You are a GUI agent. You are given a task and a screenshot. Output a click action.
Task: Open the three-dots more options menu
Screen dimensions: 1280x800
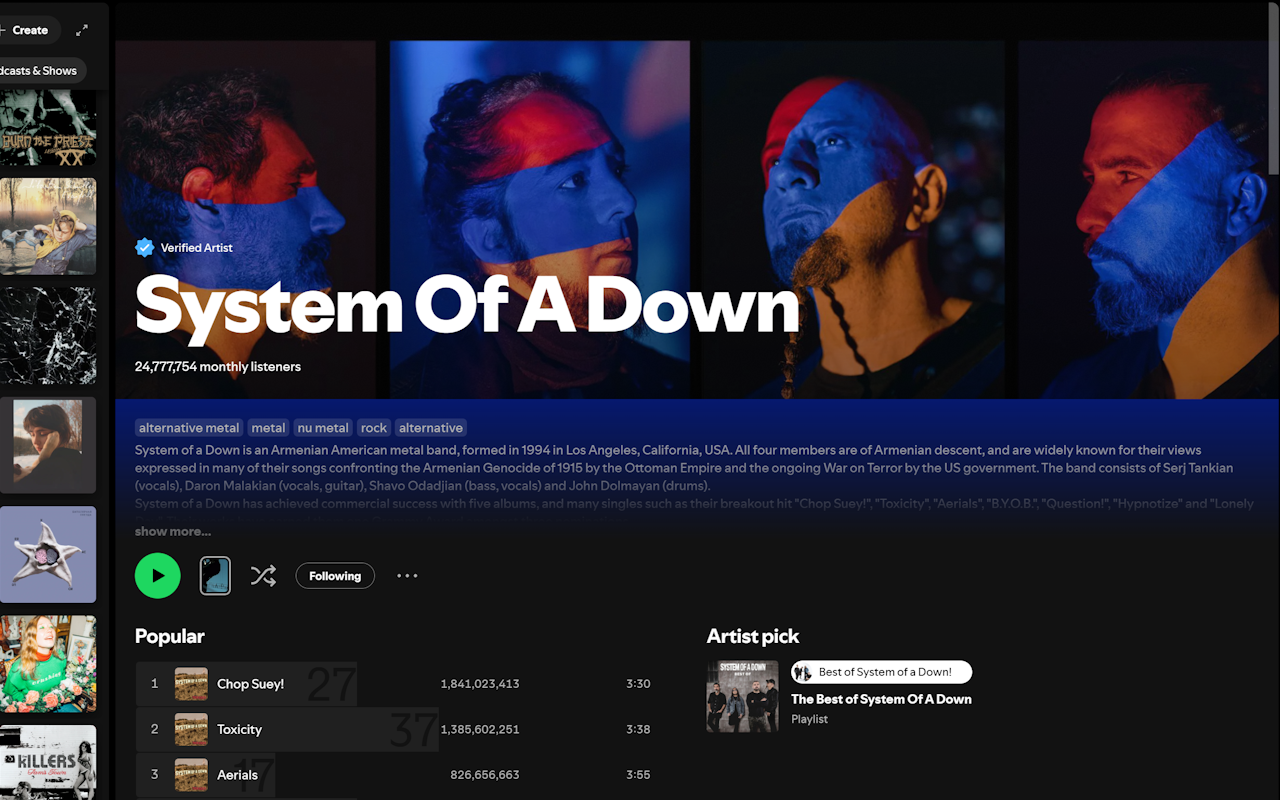pos(407,576)
